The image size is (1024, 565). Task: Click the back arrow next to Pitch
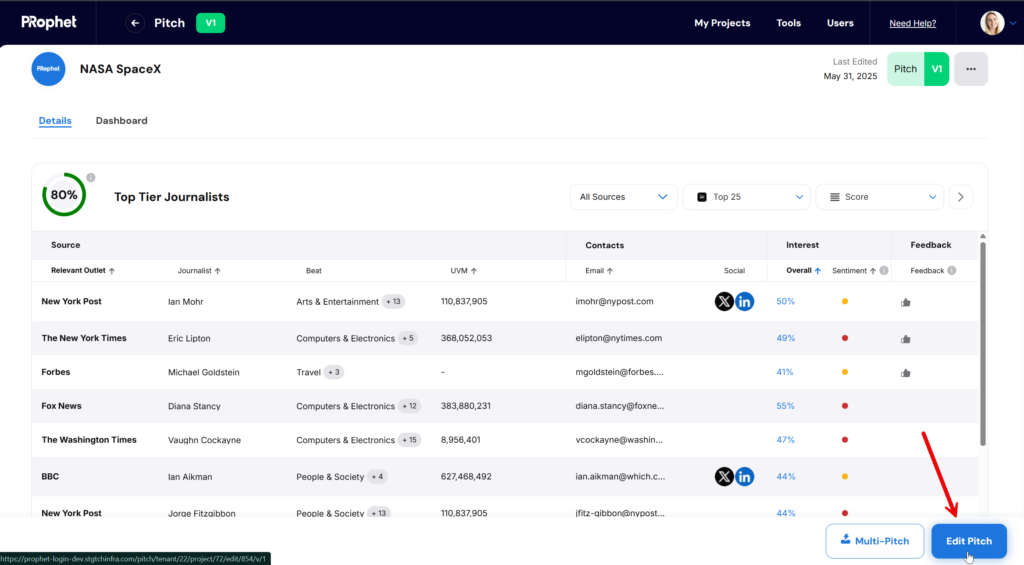tap(135, 23)
